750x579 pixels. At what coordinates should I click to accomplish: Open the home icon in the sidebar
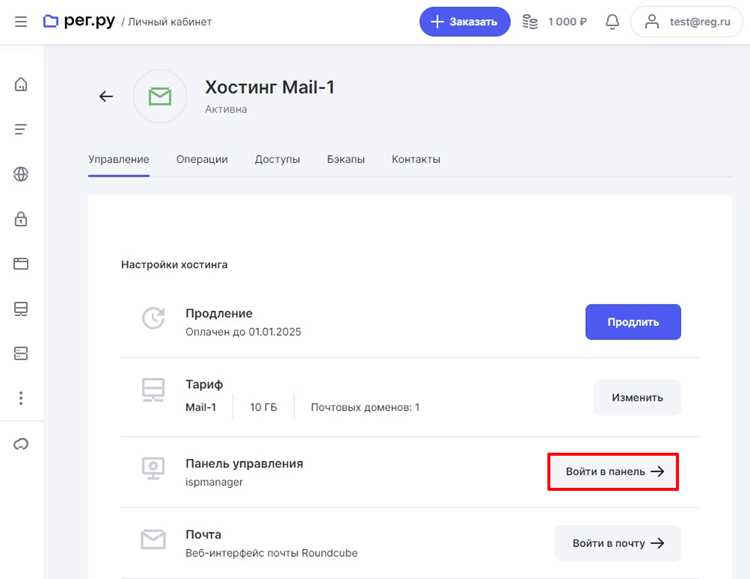coord(21,85)
